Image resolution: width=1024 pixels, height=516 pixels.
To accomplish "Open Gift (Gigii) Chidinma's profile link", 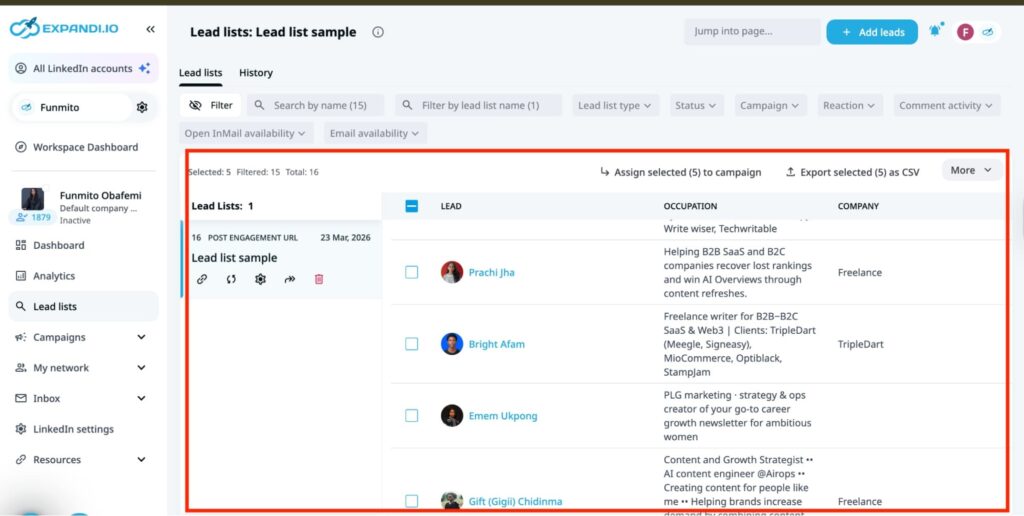I will click(x=515, y=502).
